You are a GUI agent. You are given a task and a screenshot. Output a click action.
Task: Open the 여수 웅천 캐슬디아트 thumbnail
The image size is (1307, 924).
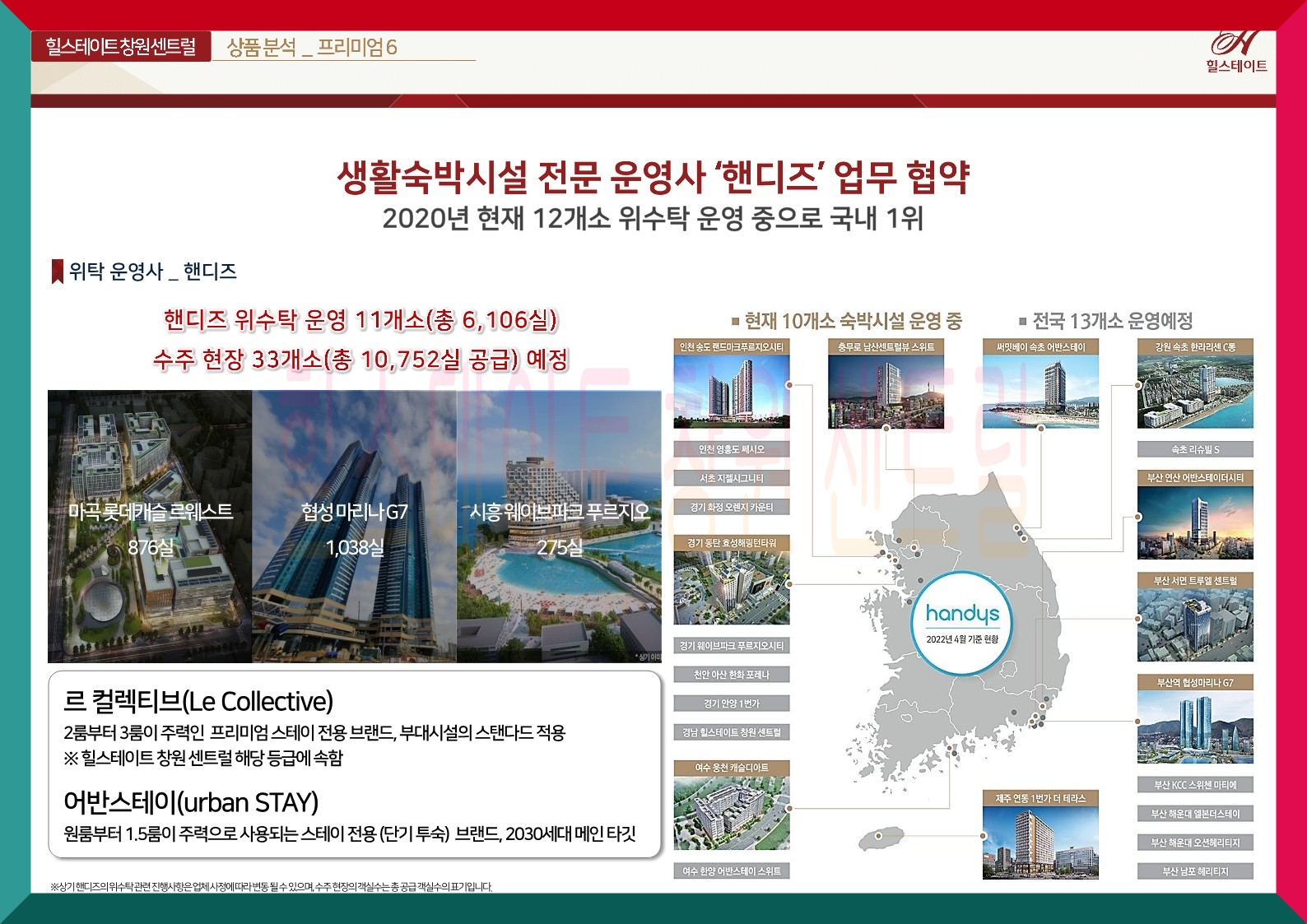click(732, 805)
